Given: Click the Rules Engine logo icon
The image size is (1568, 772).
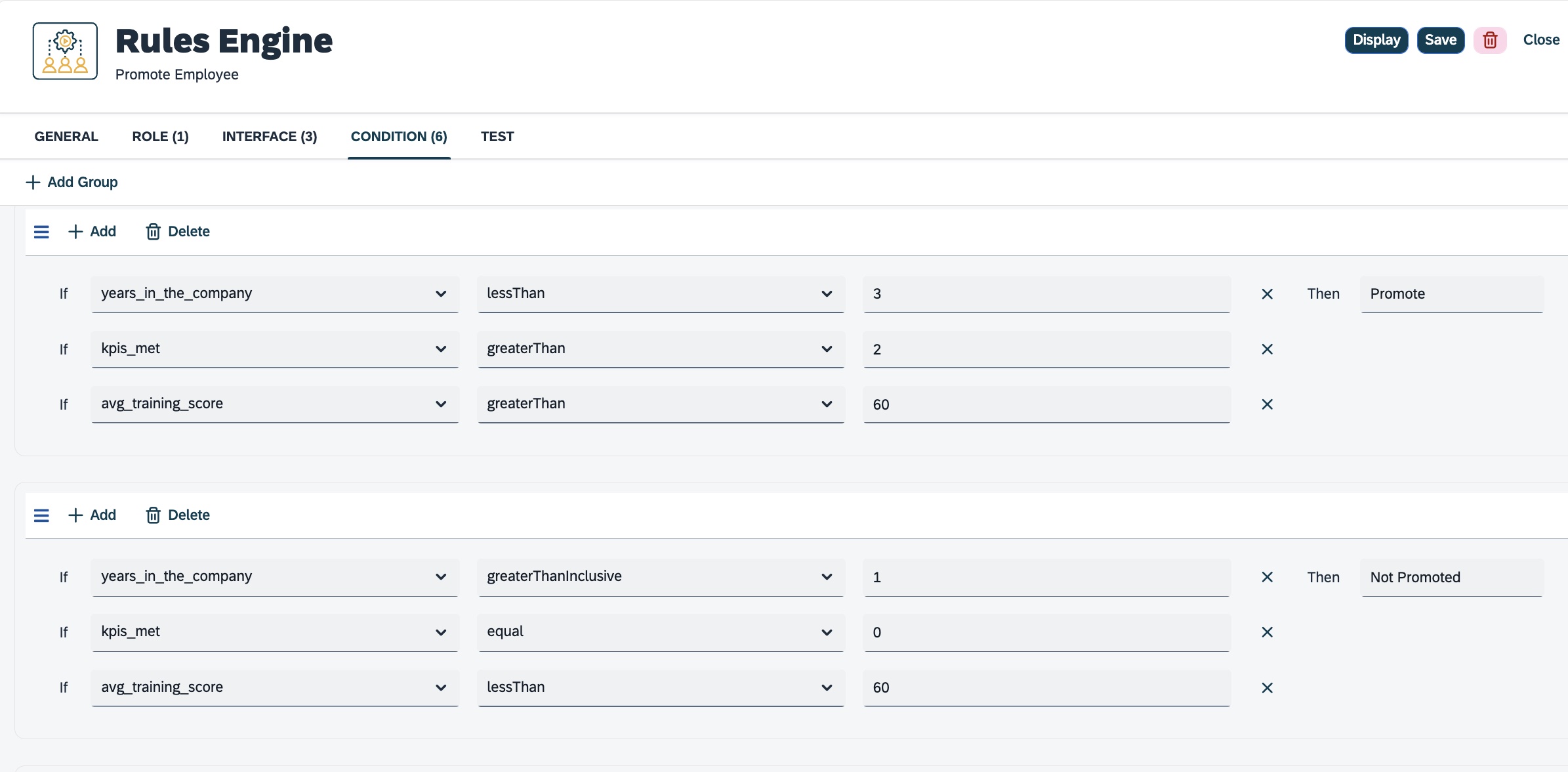Looking at the screenshot, I should click(65, 51).
